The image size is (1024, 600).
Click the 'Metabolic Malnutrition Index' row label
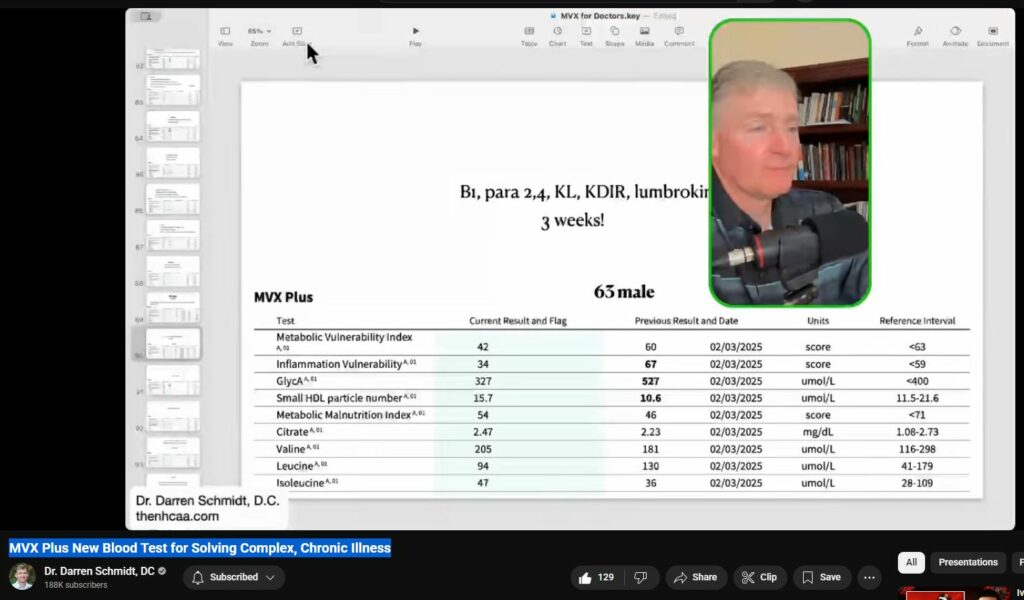click(x=344, y=415)
